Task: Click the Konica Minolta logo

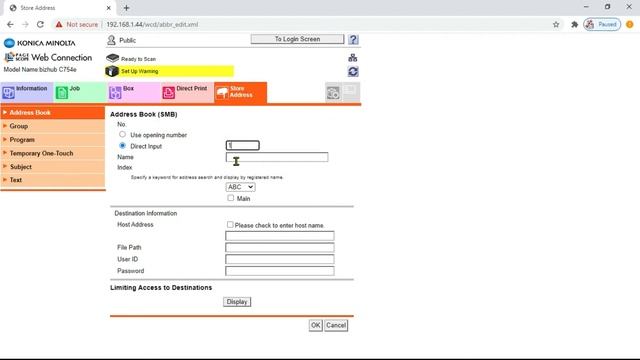Action: 40,43
